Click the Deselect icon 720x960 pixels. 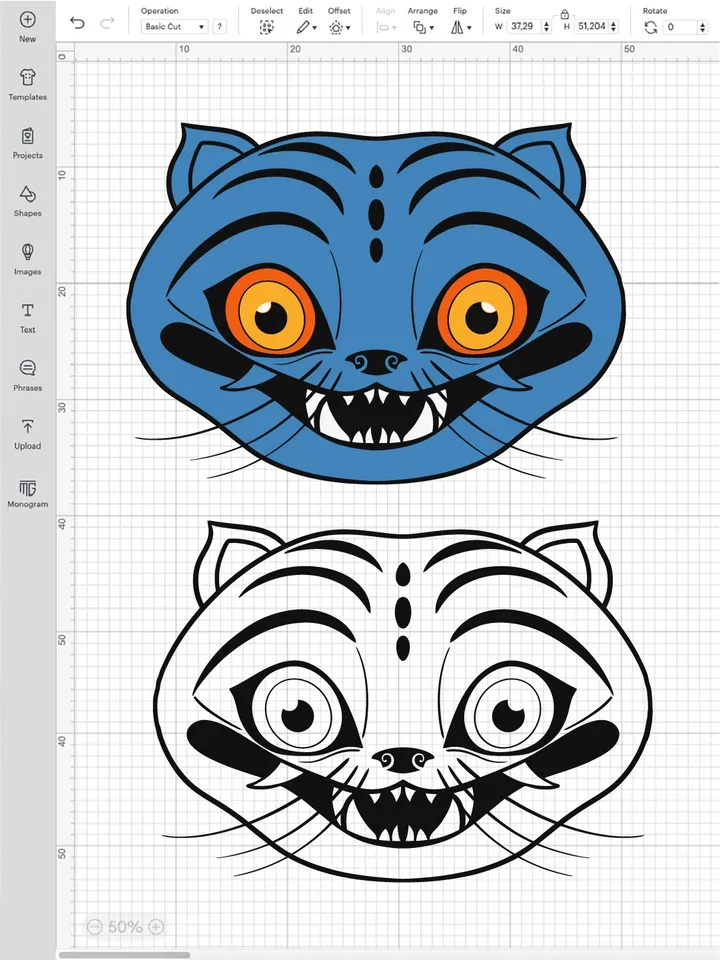pyautogui.click(x=266, y=28)
